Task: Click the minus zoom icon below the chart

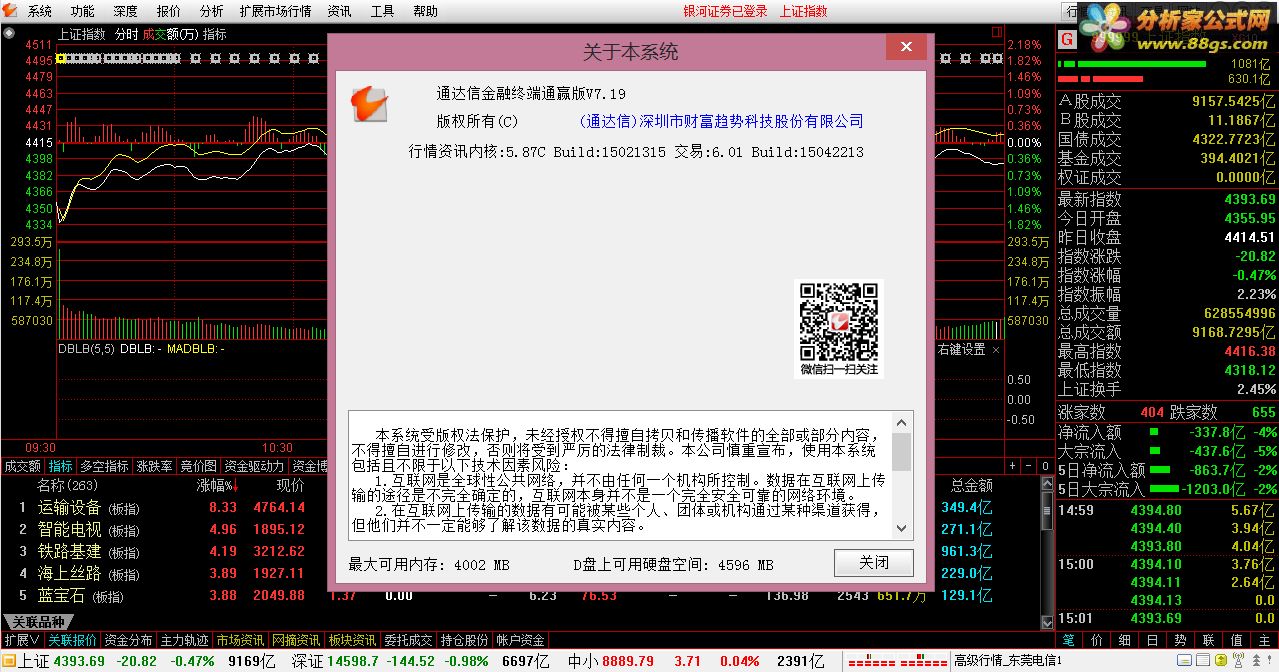Action: (1027, 466)
